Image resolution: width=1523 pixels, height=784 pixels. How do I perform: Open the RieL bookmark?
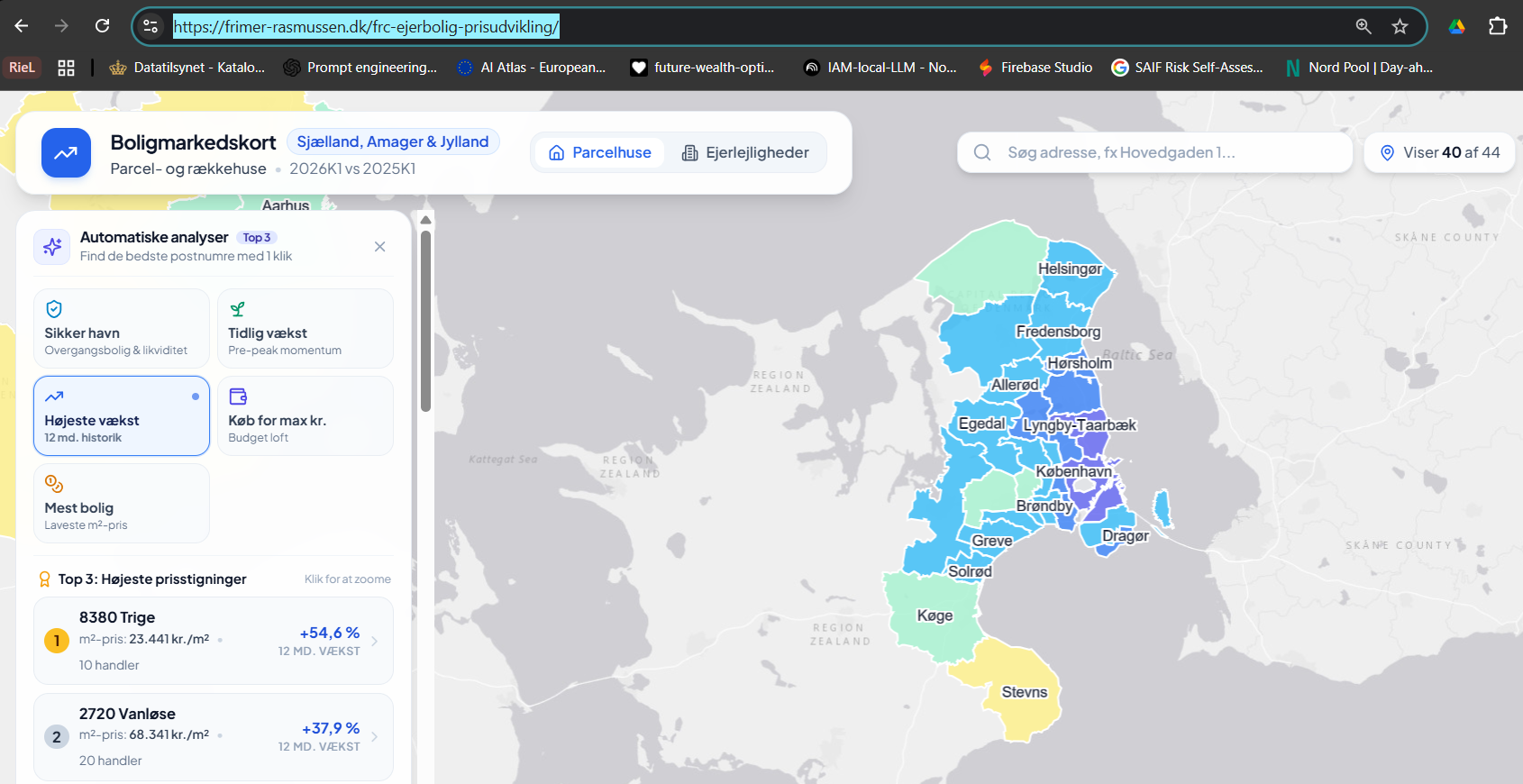pos(22,68)
